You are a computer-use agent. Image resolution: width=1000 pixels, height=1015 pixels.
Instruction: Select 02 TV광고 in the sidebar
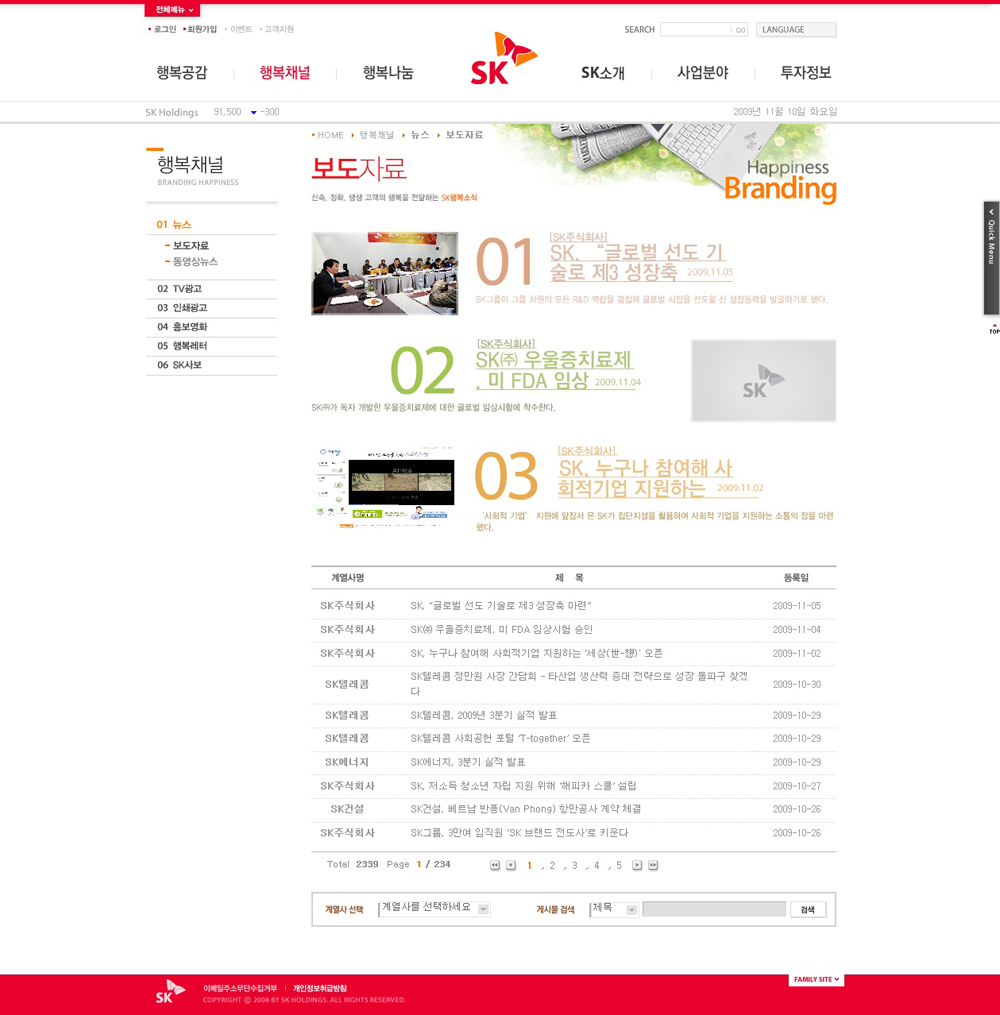click(x=180, y=289)
